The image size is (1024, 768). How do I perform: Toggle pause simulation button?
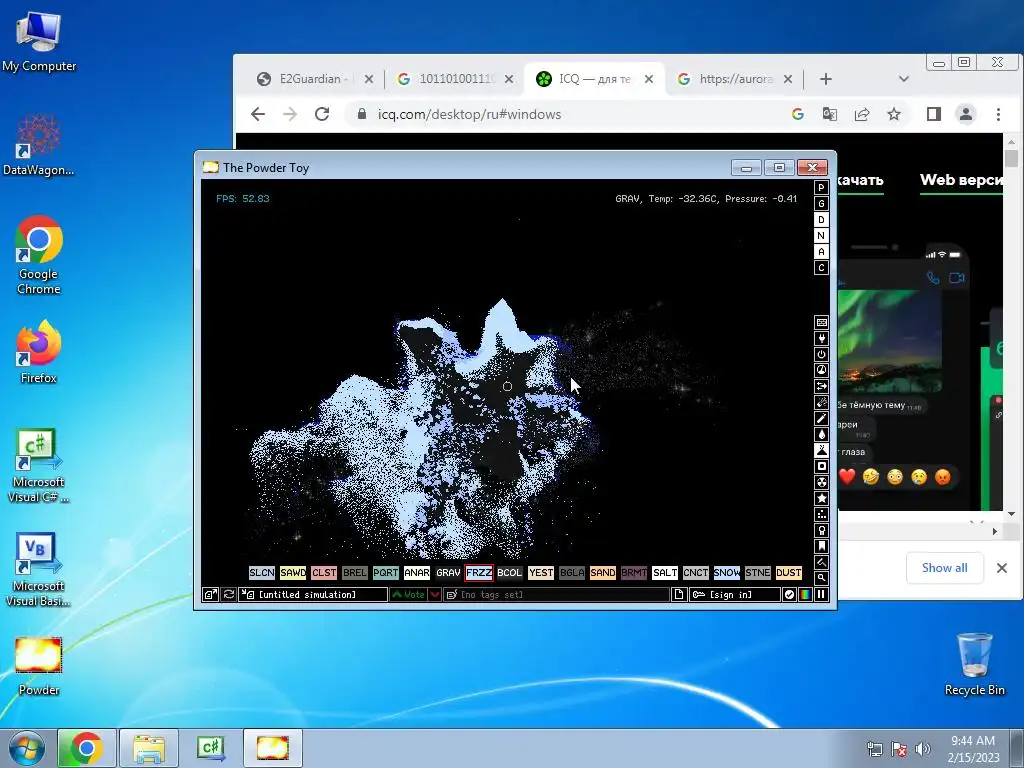pyautogui.click(x=822, y=594)
